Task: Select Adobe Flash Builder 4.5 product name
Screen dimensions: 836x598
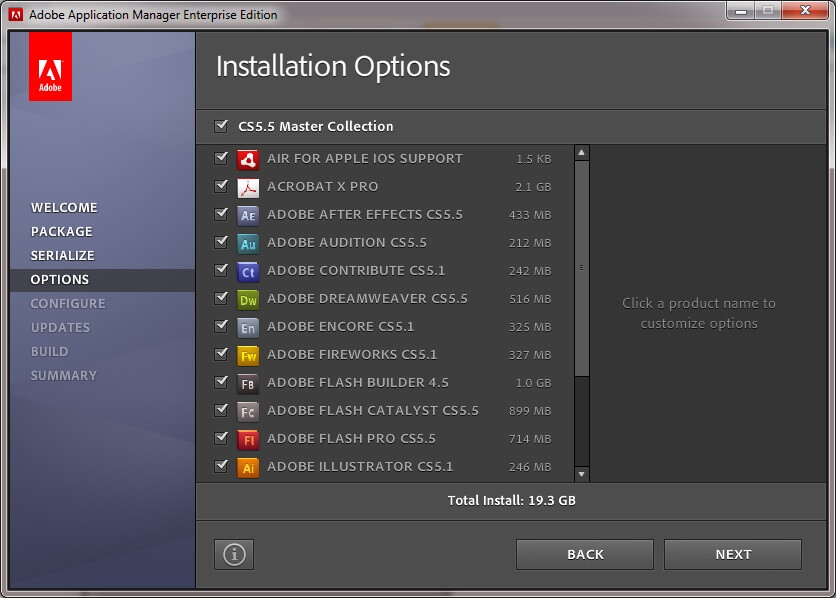Action: click(x=357, y=383)
